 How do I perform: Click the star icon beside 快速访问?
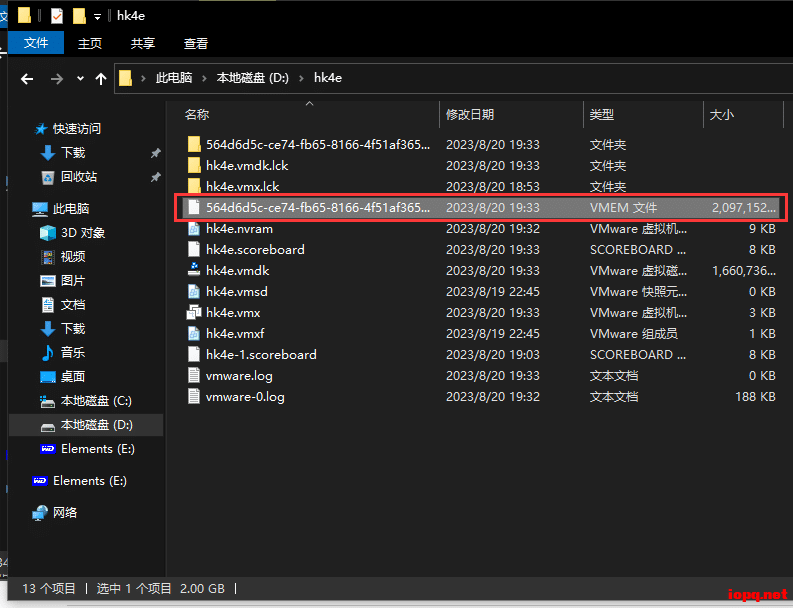click(x=40, y=129)
